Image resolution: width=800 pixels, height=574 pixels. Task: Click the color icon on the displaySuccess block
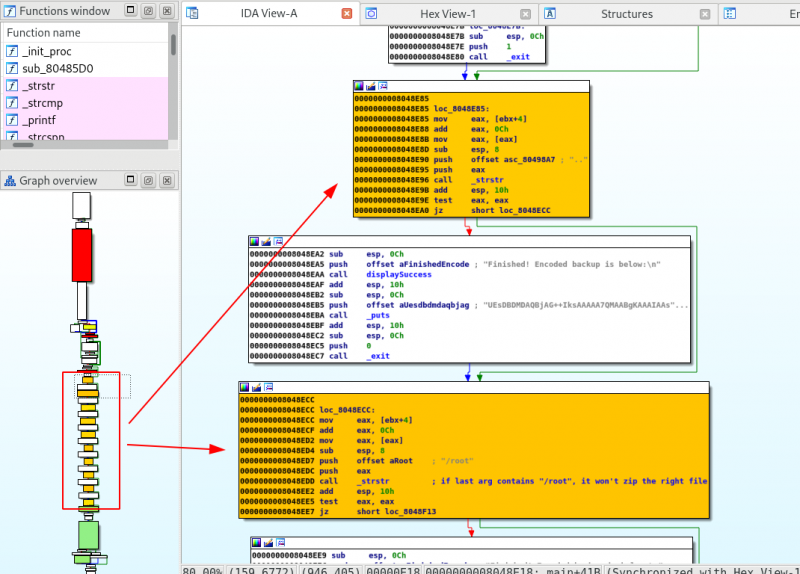256,241
